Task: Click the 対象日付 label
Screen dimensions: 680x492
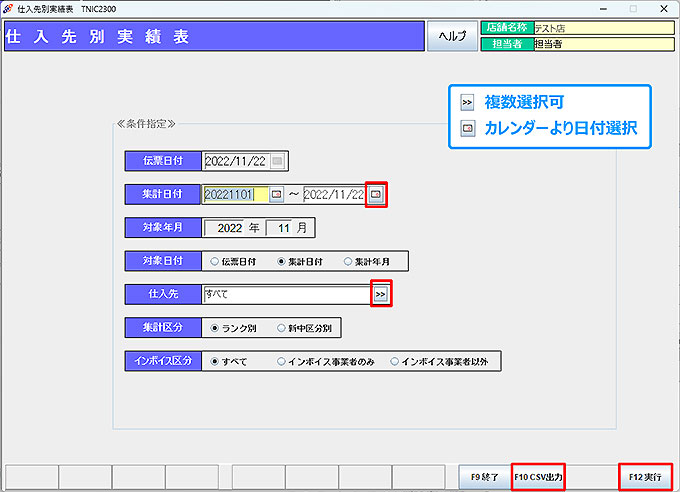Action: (x=163, y=261)
